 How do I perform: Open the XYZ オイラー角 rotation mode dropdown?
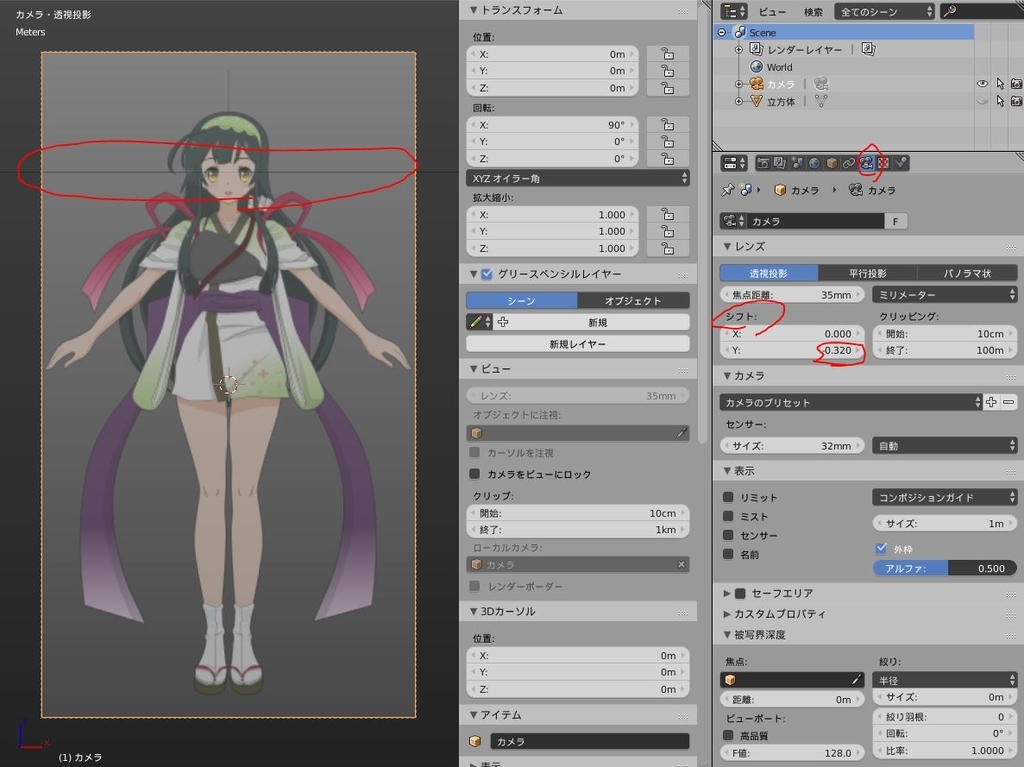(x=577, y=178)
